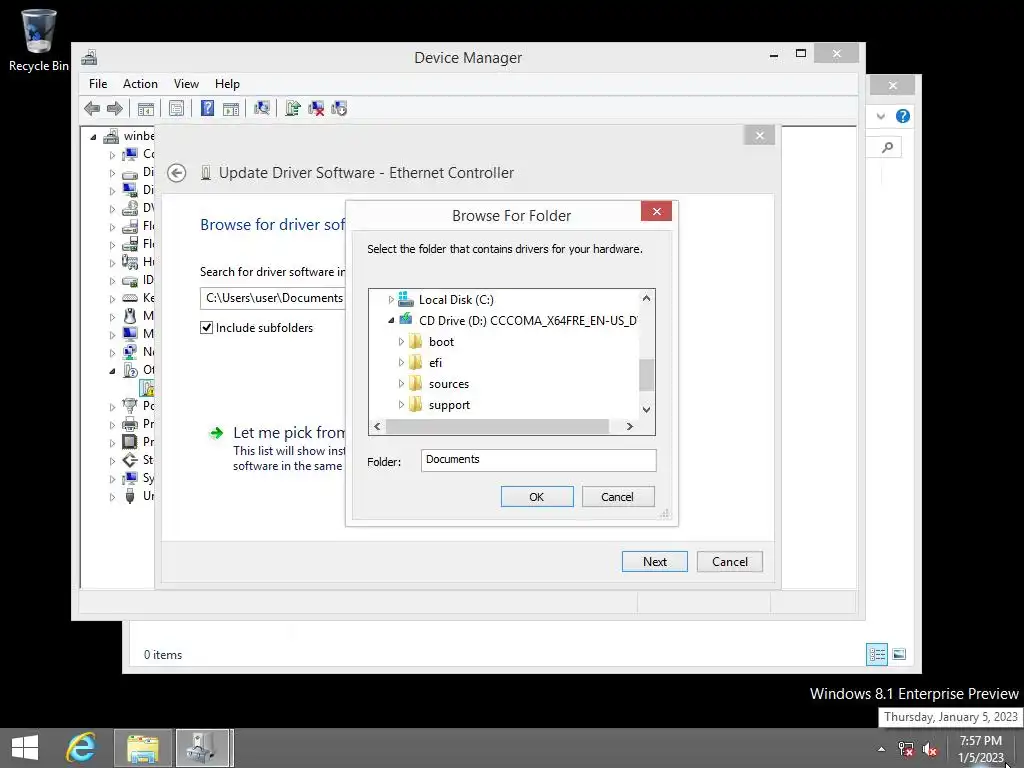Click the folder tree scroll up arrow
Image resolution: width=1024 pixels, height=768 pixels.
646,298
